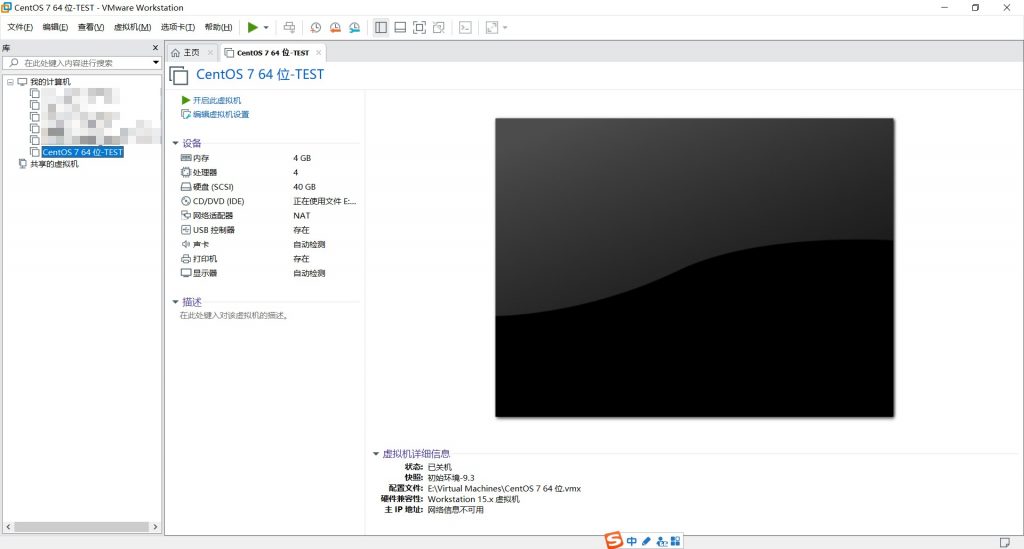This screenshot has height=549, width=1024.
Task: Open 处理器 device settings
Action: click(x=204, y=172)
